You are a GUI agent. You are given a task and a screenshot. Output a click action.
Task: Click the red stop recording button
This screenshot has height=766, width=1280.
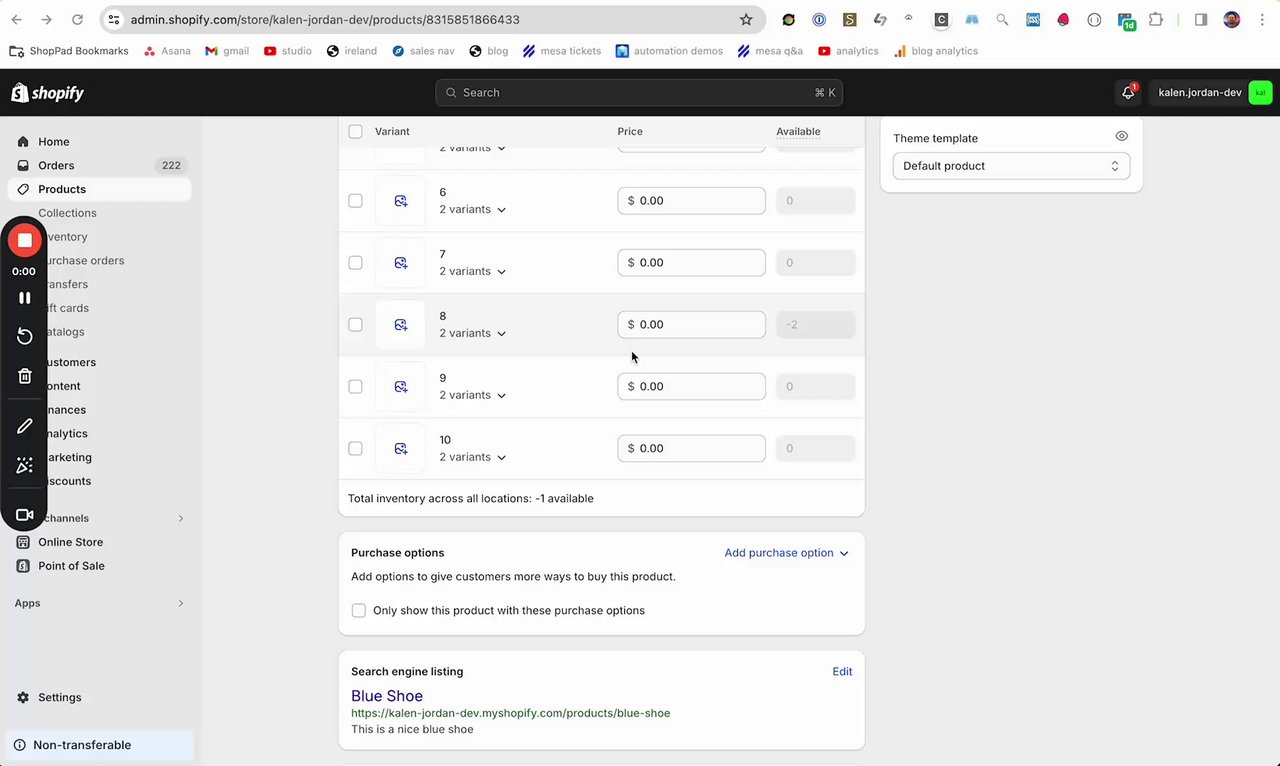pos(25,240)
